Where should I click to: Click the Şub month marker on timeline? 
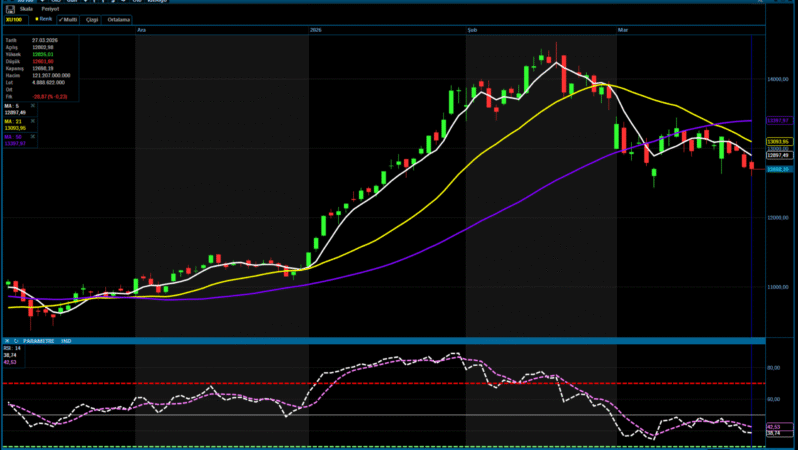coord(472,31)
